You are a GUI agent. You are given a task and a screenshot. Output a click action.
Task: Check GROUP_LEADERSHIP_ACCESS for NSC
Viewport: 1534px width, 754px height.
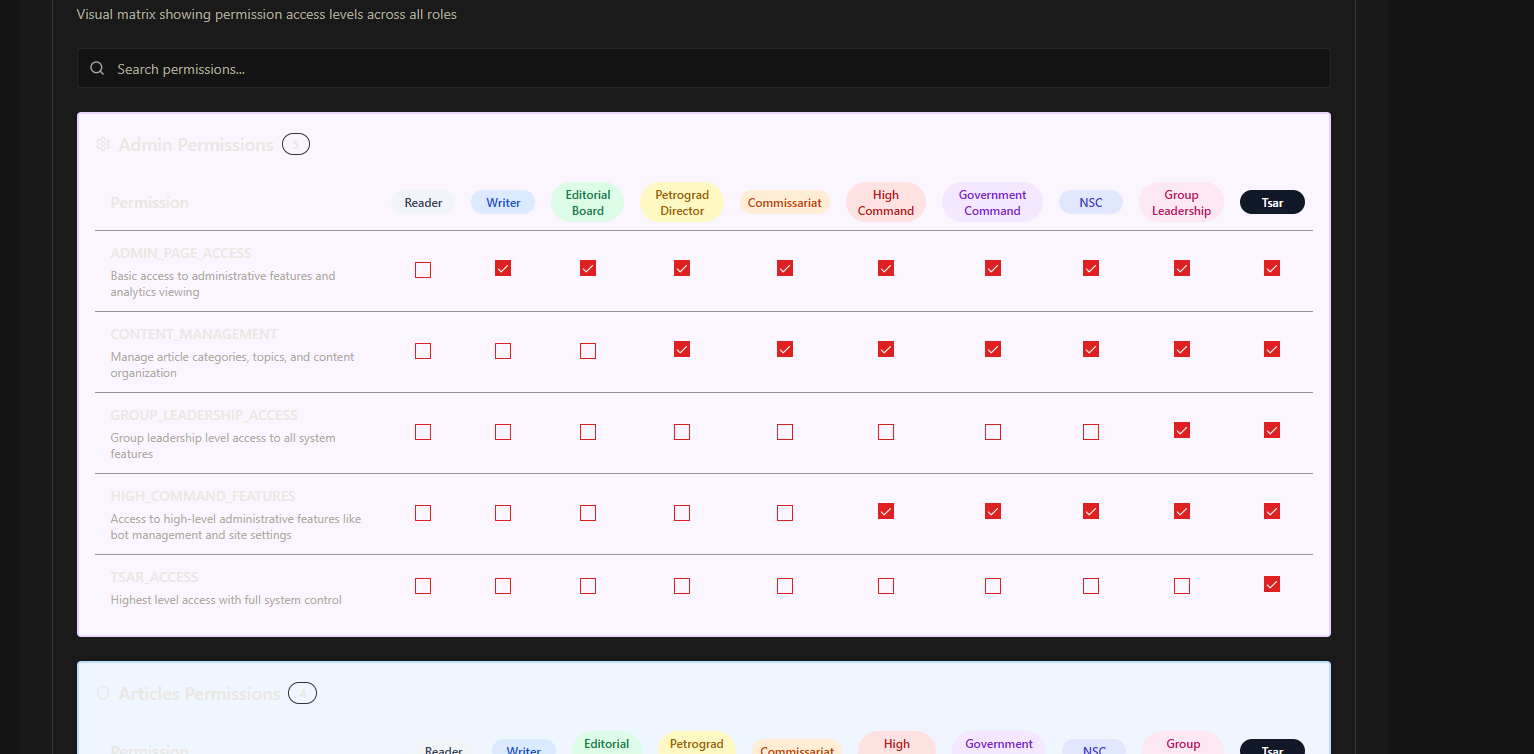tap(1091, 432)
